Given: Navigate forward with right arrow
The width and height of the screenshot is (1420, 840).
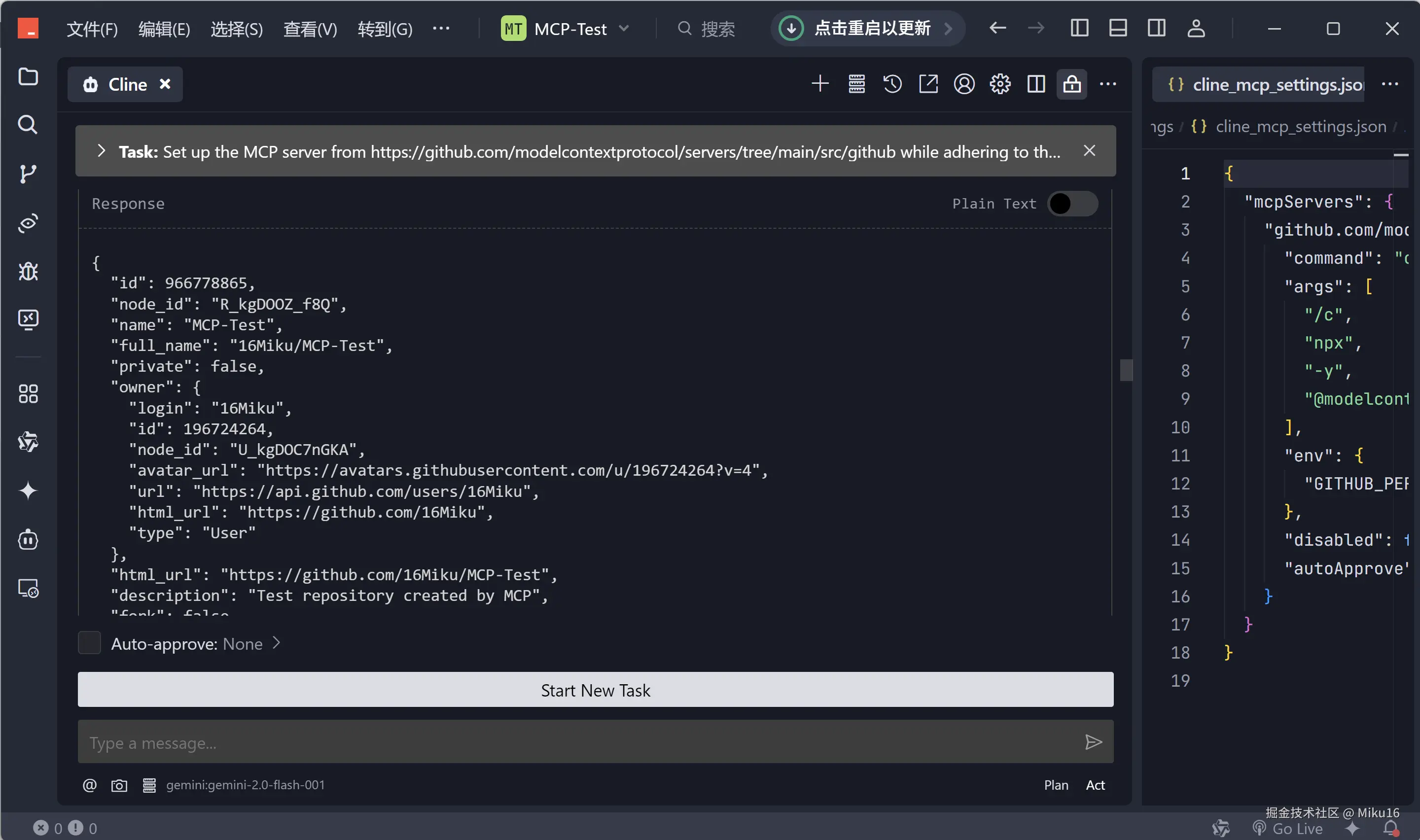Looking at the screenshot, I should click(1036, 28).
